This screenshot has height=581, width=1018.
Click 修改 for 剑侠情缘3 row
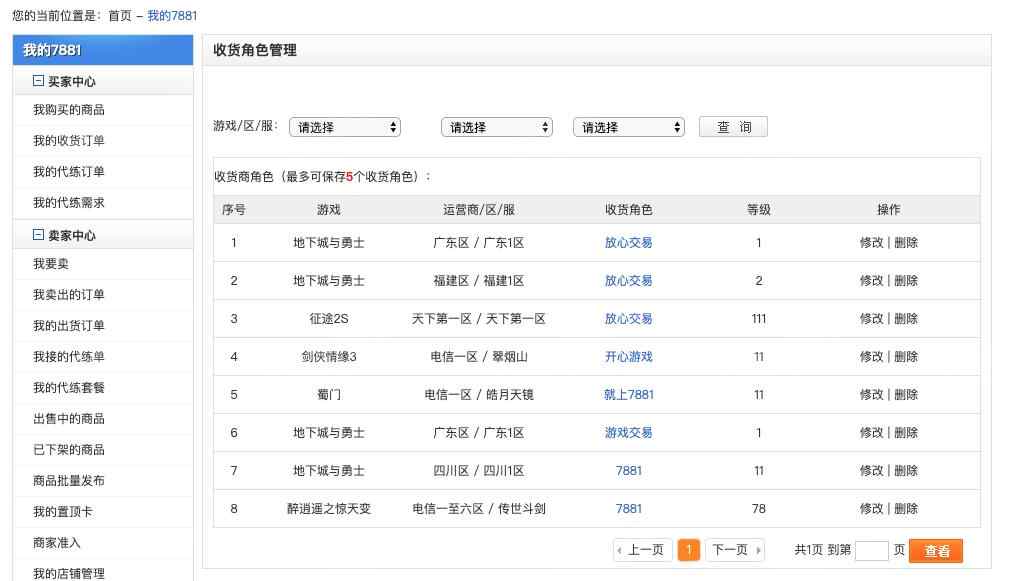pos(871,357)
